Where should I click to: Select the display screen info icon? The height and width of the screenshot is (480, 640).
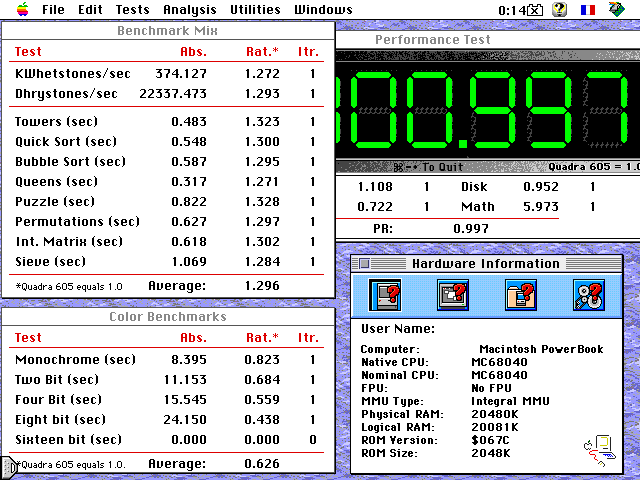(x=453, y=295)
